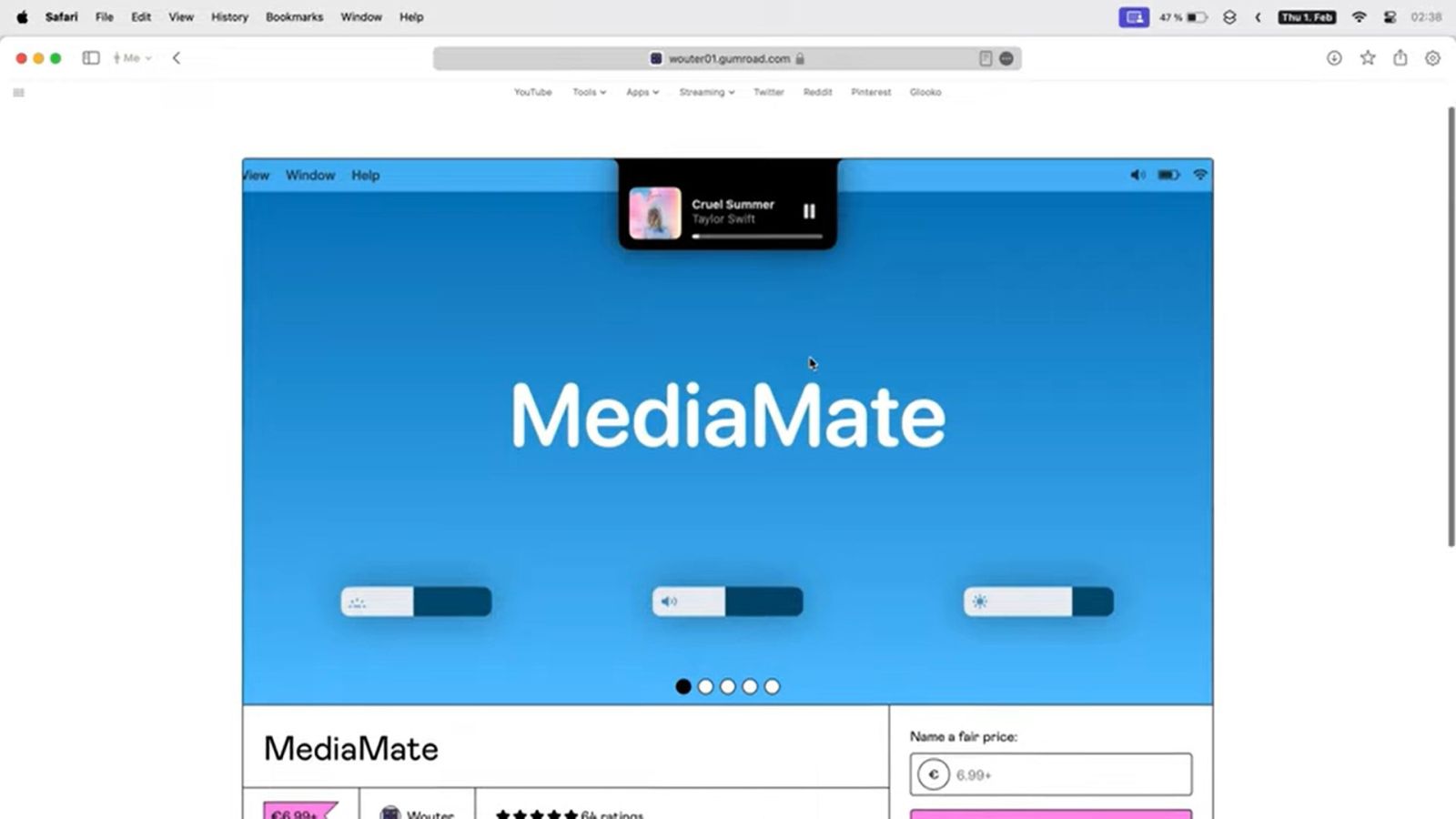
Task: Click the MediaMate product title
Action: [x=351, y=749]
